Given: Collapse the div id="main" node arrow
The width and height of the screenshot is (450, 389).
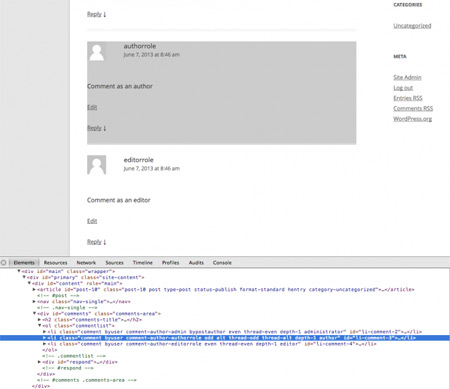Looking at the screenshot, I should click(x=19, y=271).
